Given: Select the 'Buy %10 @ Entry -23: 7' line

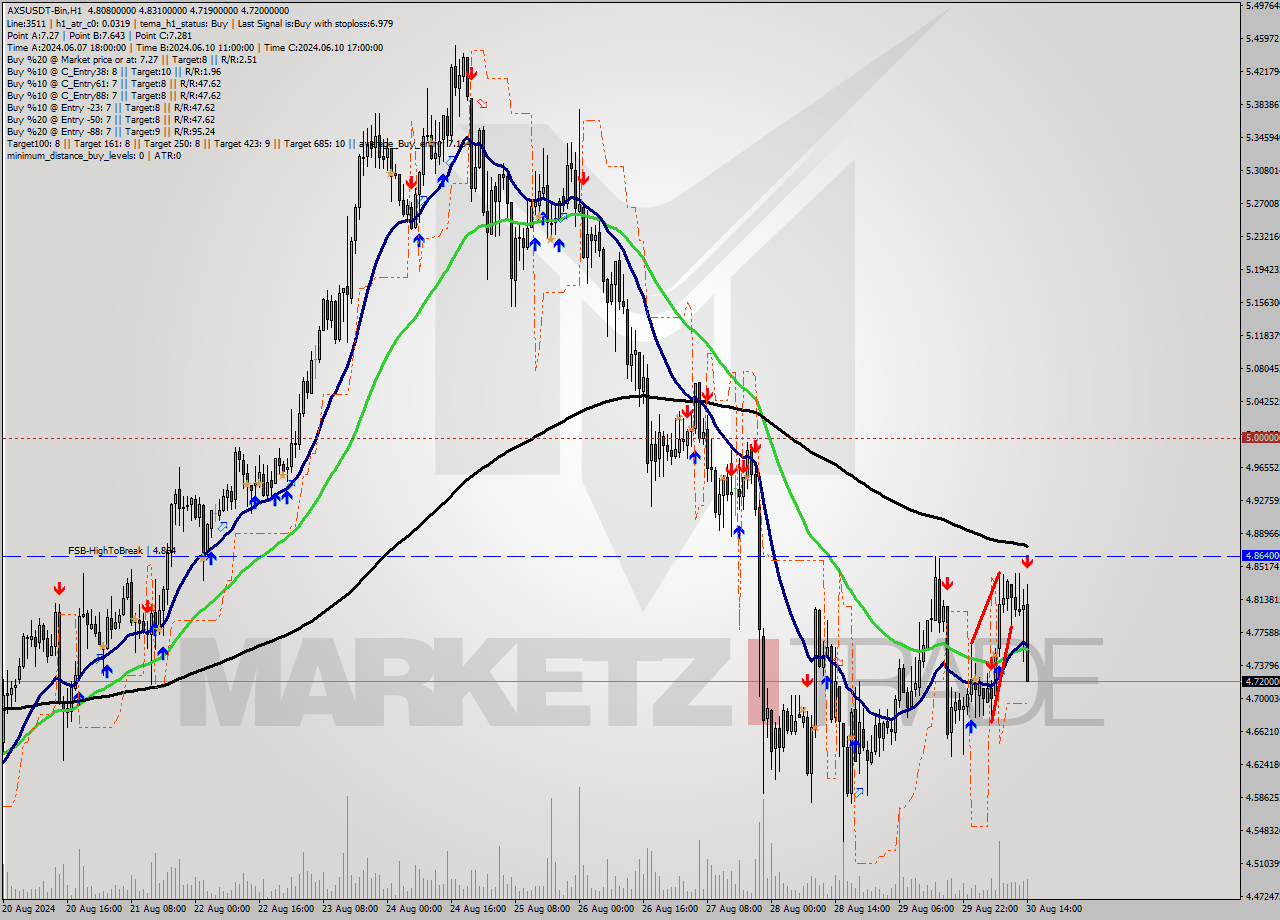Looking at the screenshot, I should coord(110,108).
